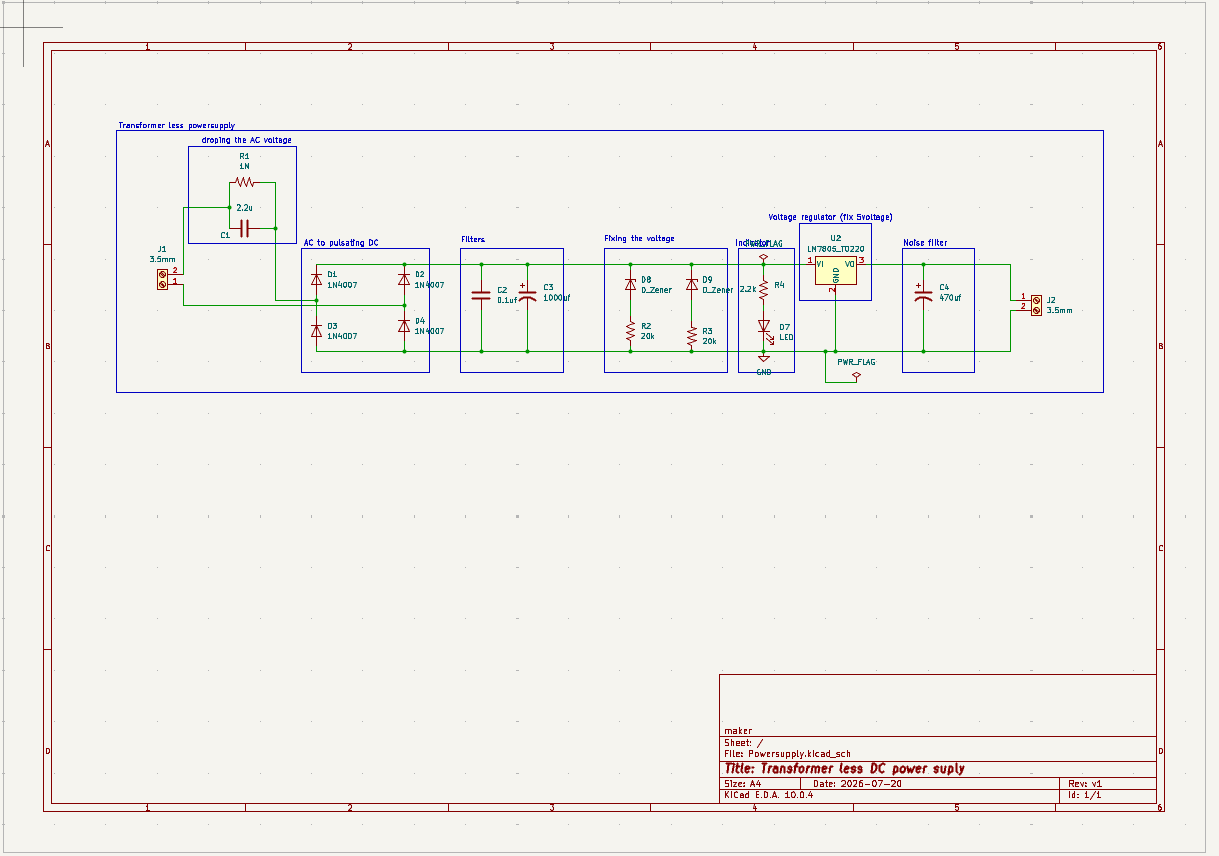This screenshot has height=856, width=1219.
Task: Click the 'AC to pulsating DC' label
Action: pos(341,243)
